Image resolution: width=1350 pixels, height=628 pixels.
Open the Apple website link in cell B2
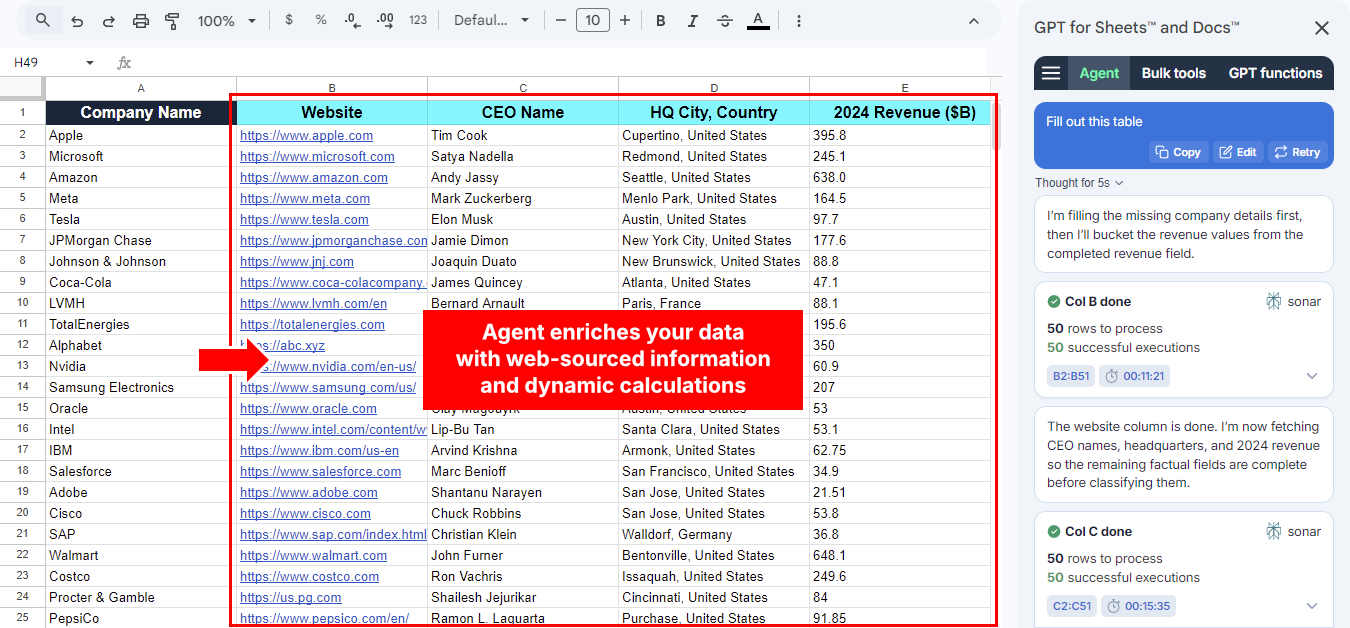point(306,135)
